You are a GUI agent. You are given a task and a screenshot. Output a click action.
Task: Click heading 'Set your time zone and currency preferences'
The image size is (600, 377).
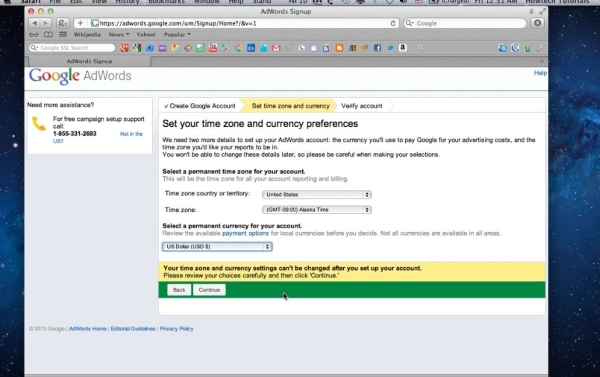[x=260, y=124]
